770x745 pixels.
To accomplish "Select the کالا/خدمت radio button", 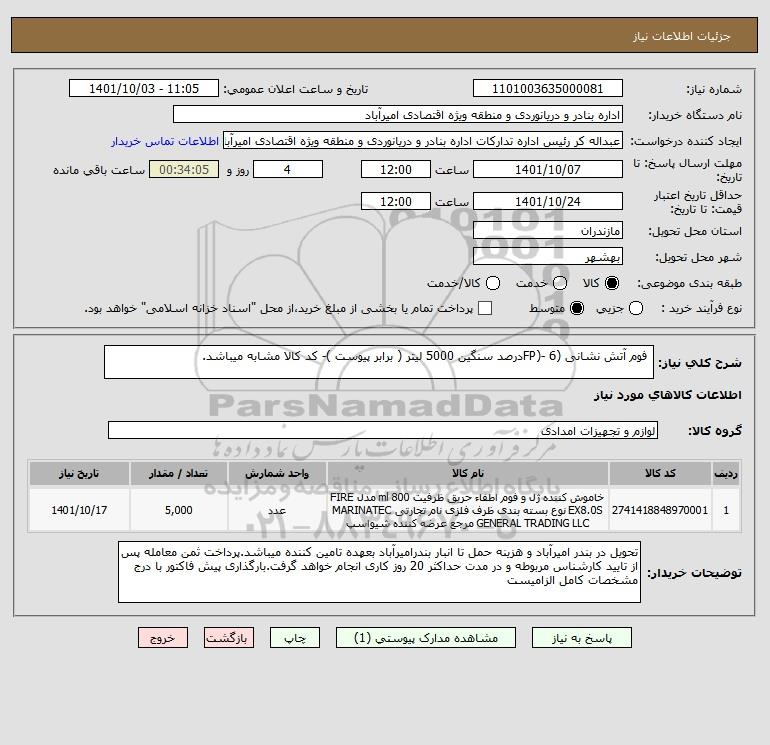I will click(x=493, y=283).
